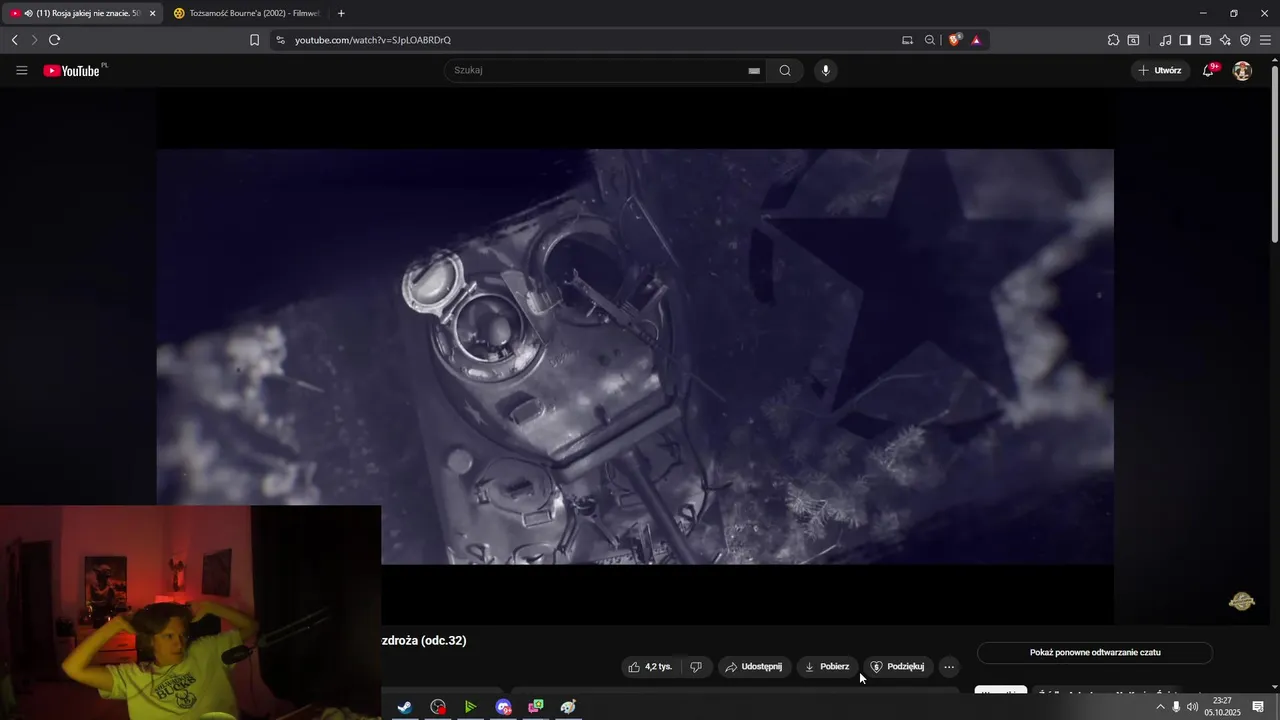Expand hidden system tray icons chevron
Viewport: 1280px width, 720px height.
pyautogui.click(x=1160, y=707)
